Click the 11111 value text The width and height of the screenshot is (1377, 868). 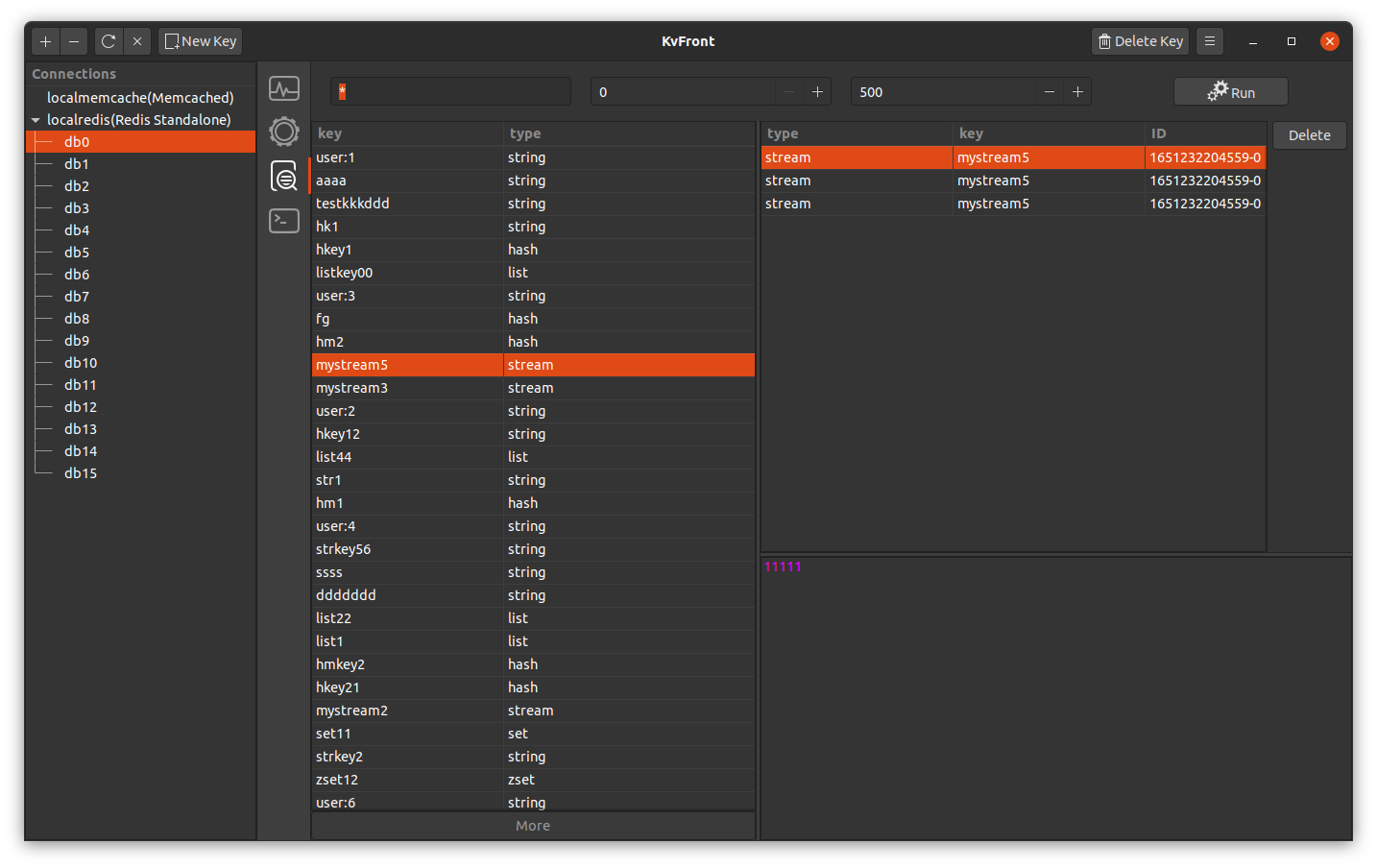click(x=783, y=567)
